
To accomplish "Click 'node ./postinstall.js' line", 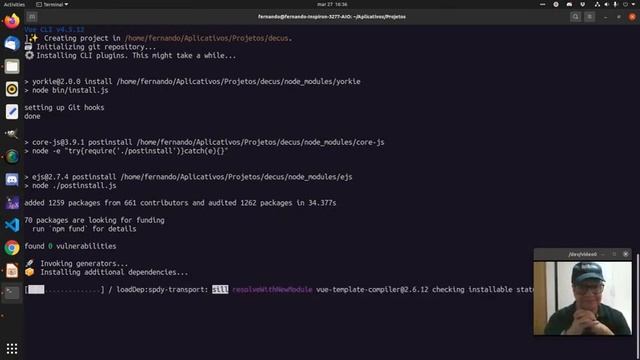I will (x=70, y=186).
